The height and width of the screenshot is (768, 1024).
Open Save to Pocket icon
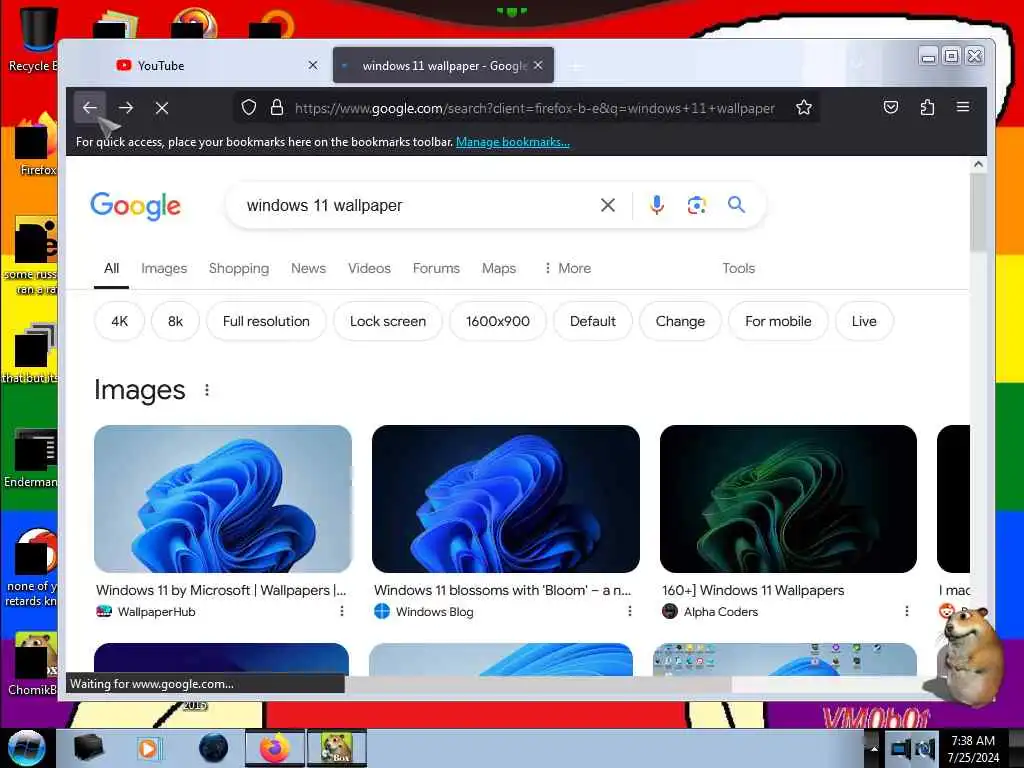click(x=891, y=107)
